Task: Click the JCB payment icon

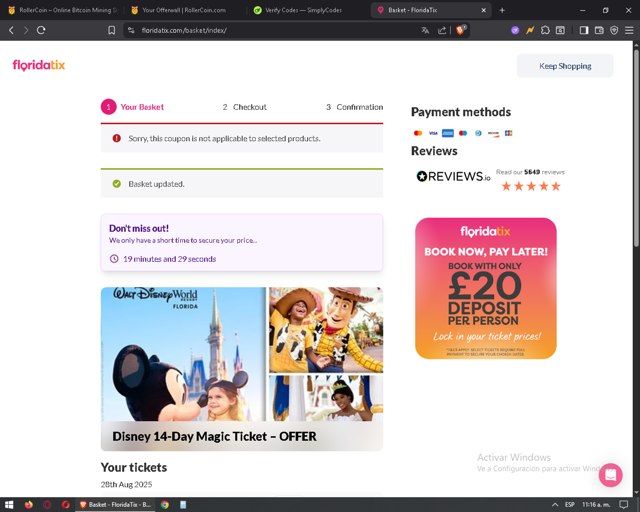Action: [508, 133]
